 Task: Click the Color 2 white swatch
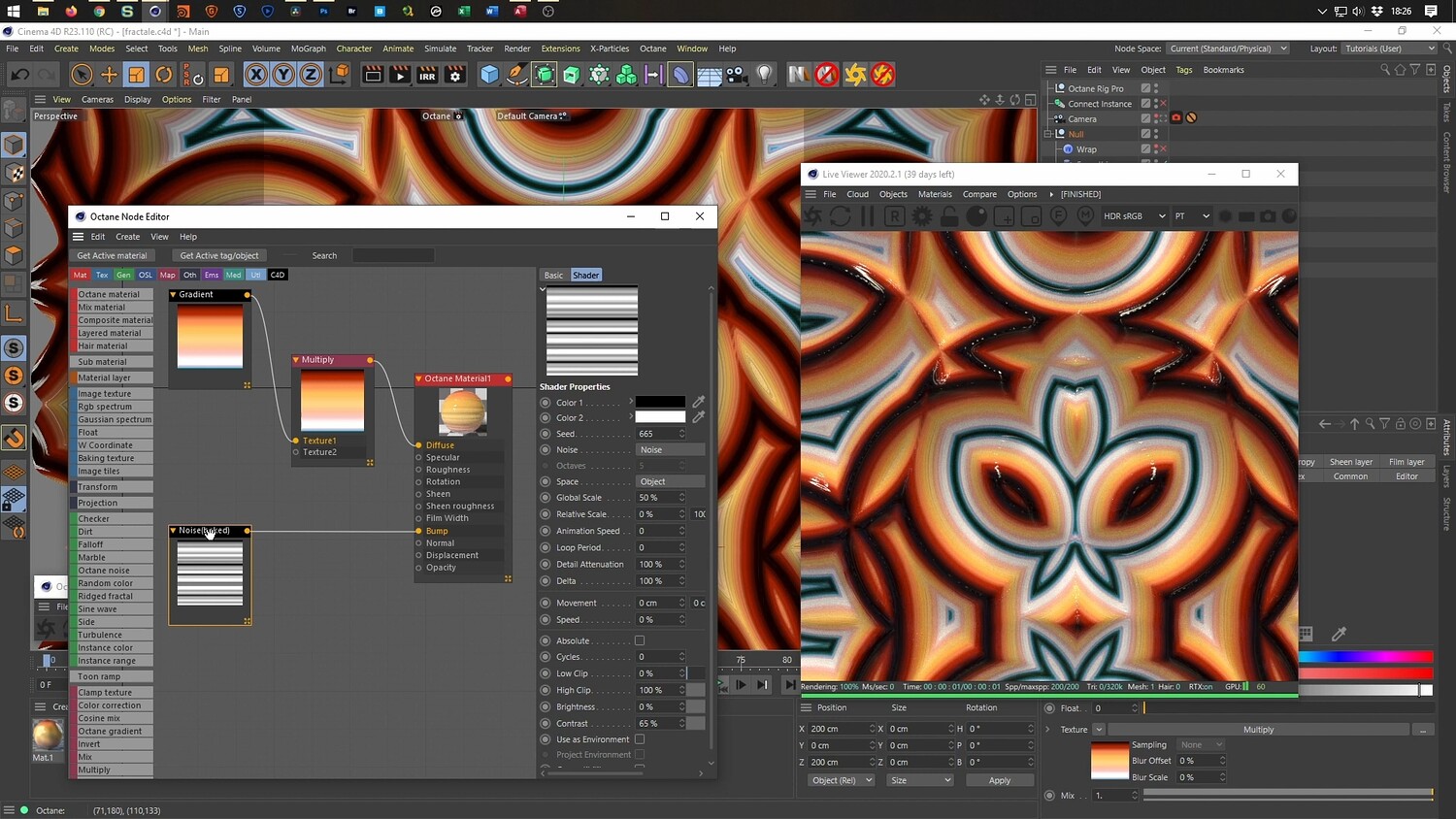(x=660, y=417)
